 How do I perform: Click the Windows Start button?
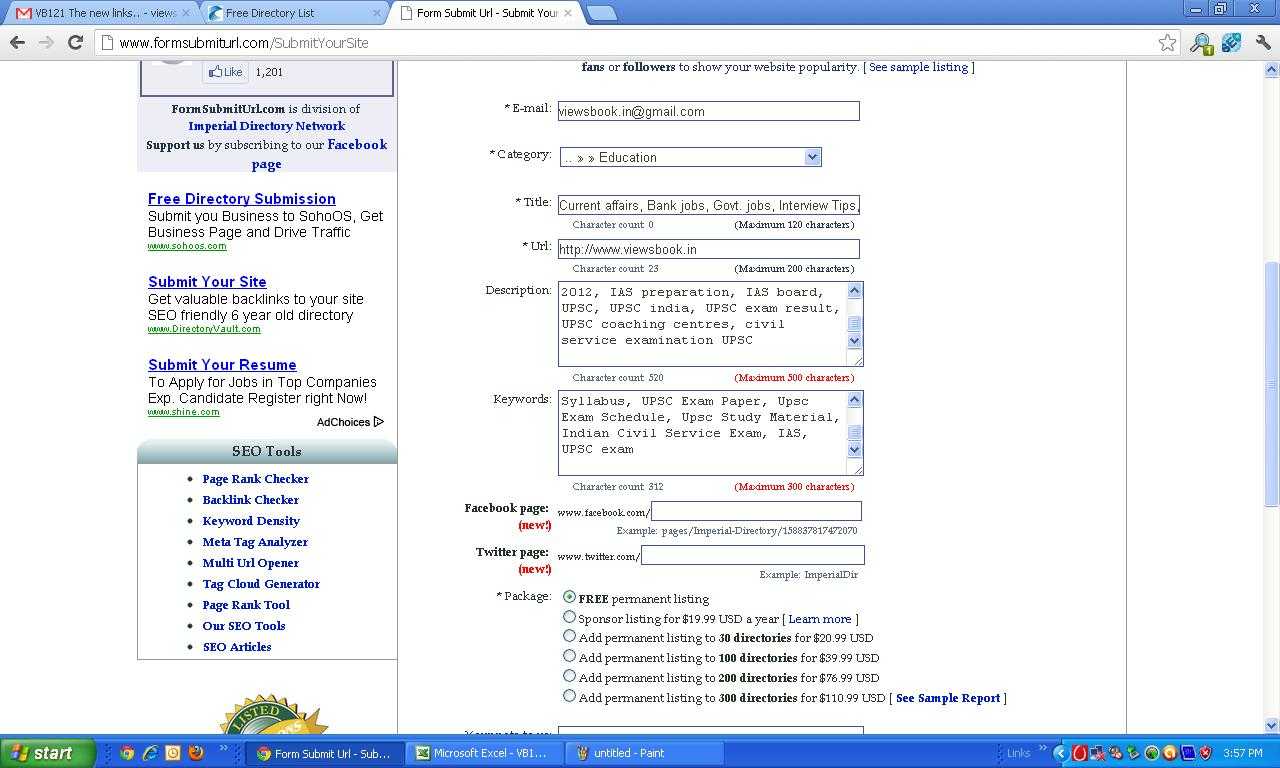coord(48,753)
